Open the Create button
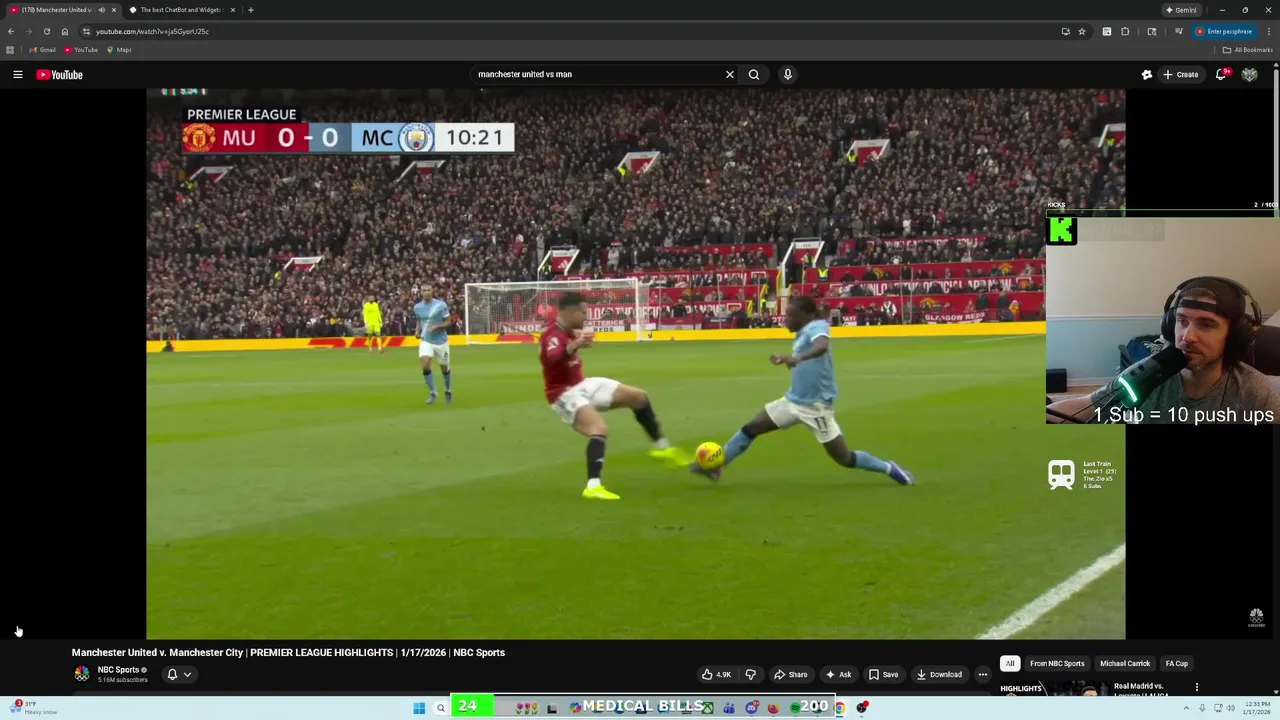 tap(1181, 74)
